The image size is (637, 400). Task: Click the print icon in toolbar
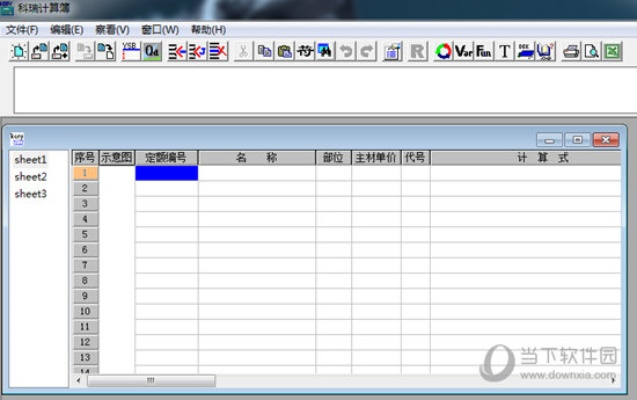pos(571,51)
